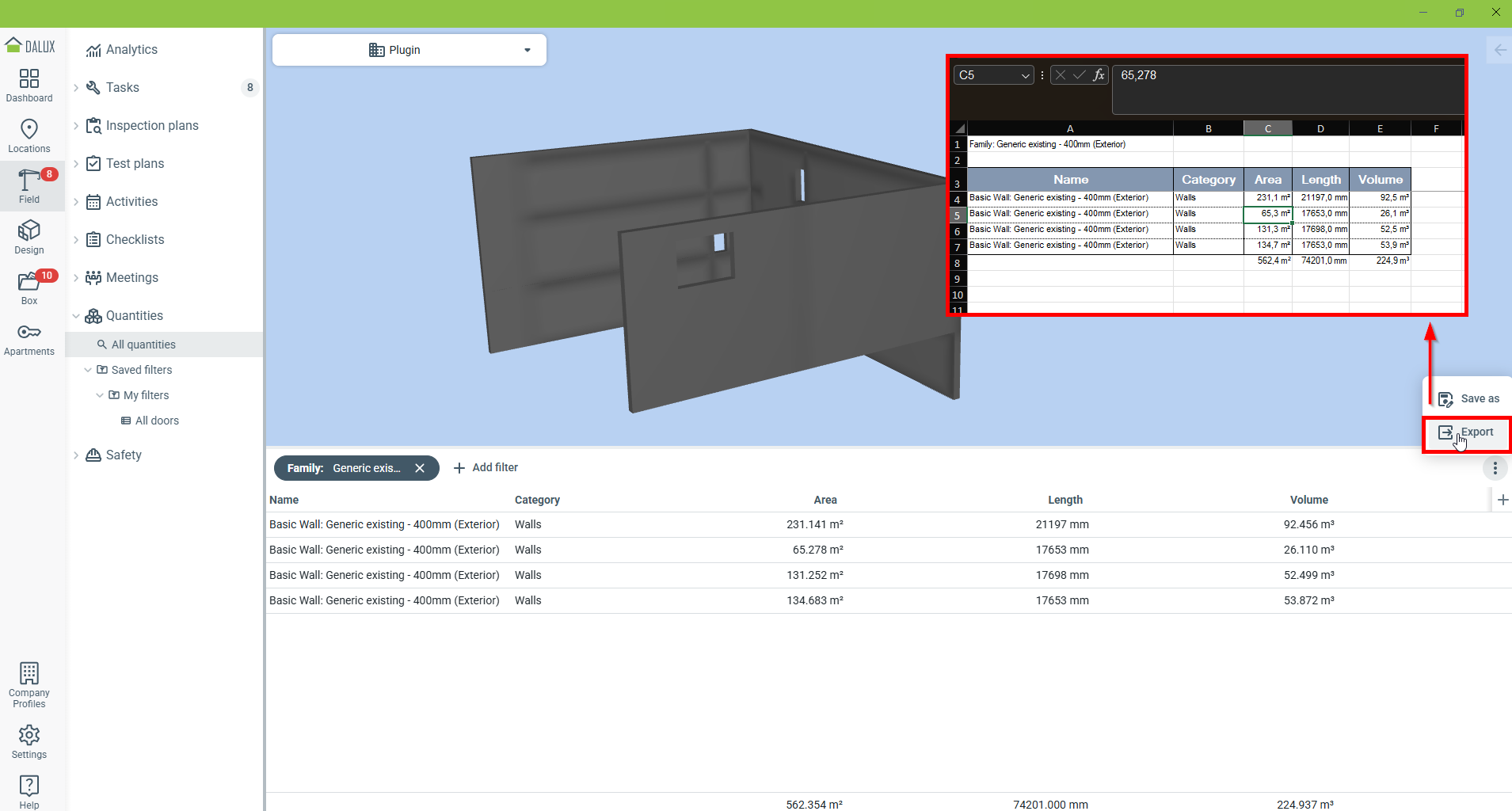Viewport: 1512px width, 811px height.
Task: Sort by the Area column header
Action: point(825,500)
